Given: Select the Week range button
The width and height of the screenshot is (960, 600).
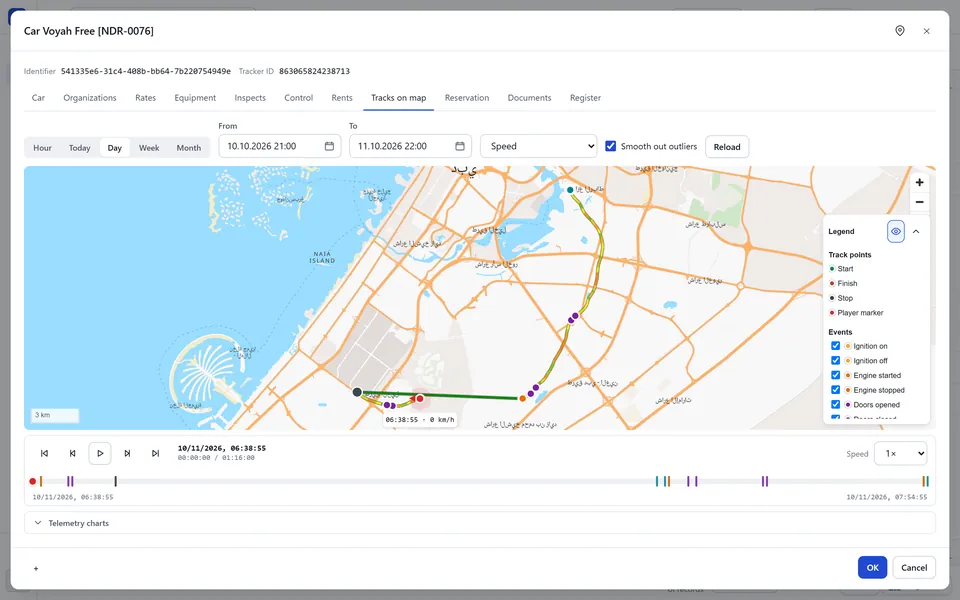Looking at the screenshot, I should point(149,148).
